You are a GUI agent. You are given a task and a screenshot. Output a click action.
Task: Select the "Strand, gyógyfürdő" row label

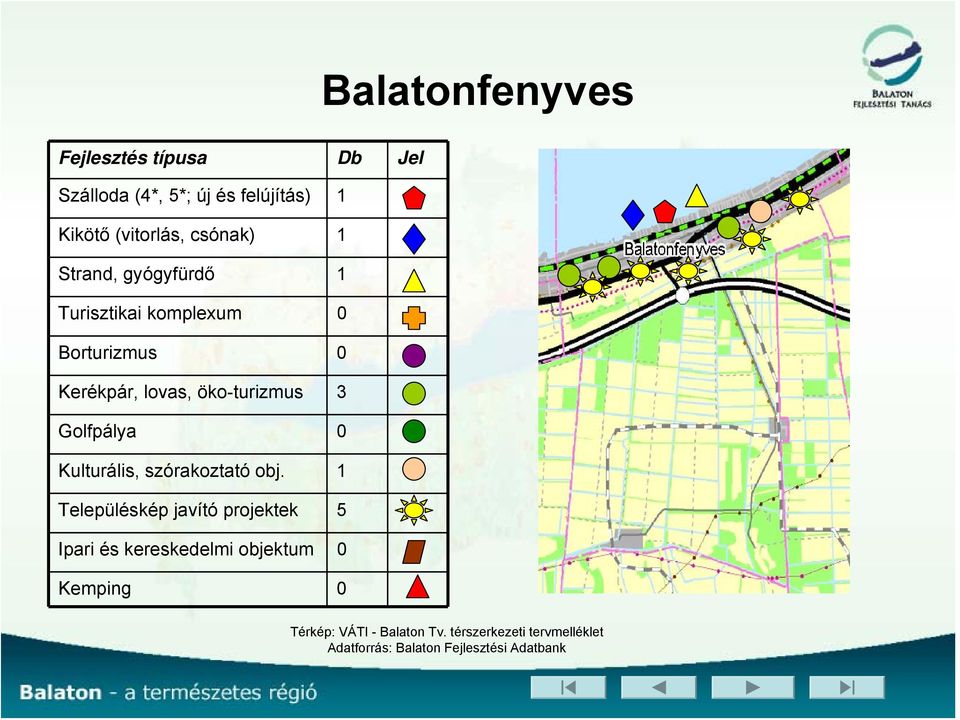click(x=136, y=274)
